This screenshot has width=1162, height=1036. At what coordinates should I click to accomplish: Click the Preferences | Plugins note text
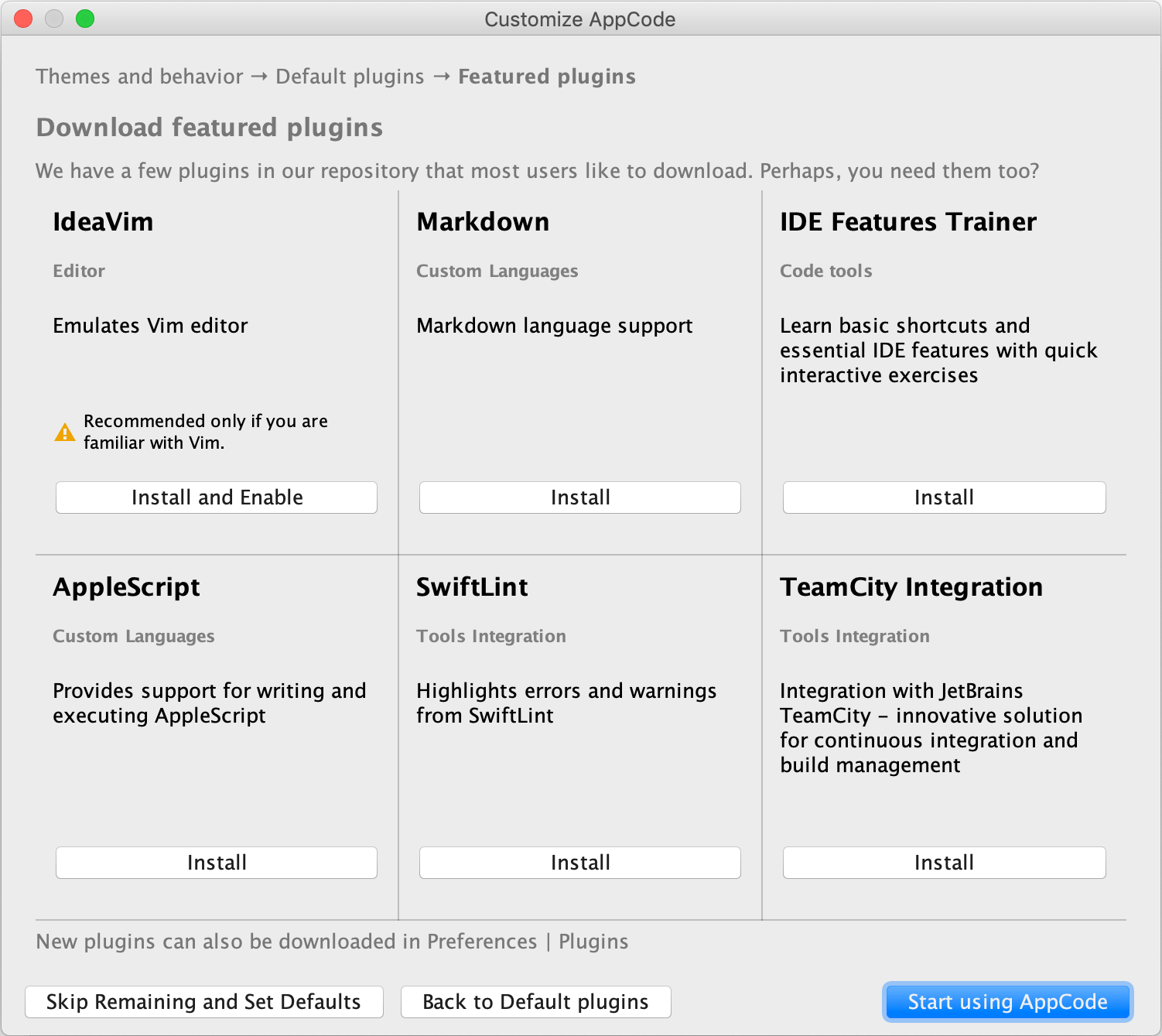332,942
